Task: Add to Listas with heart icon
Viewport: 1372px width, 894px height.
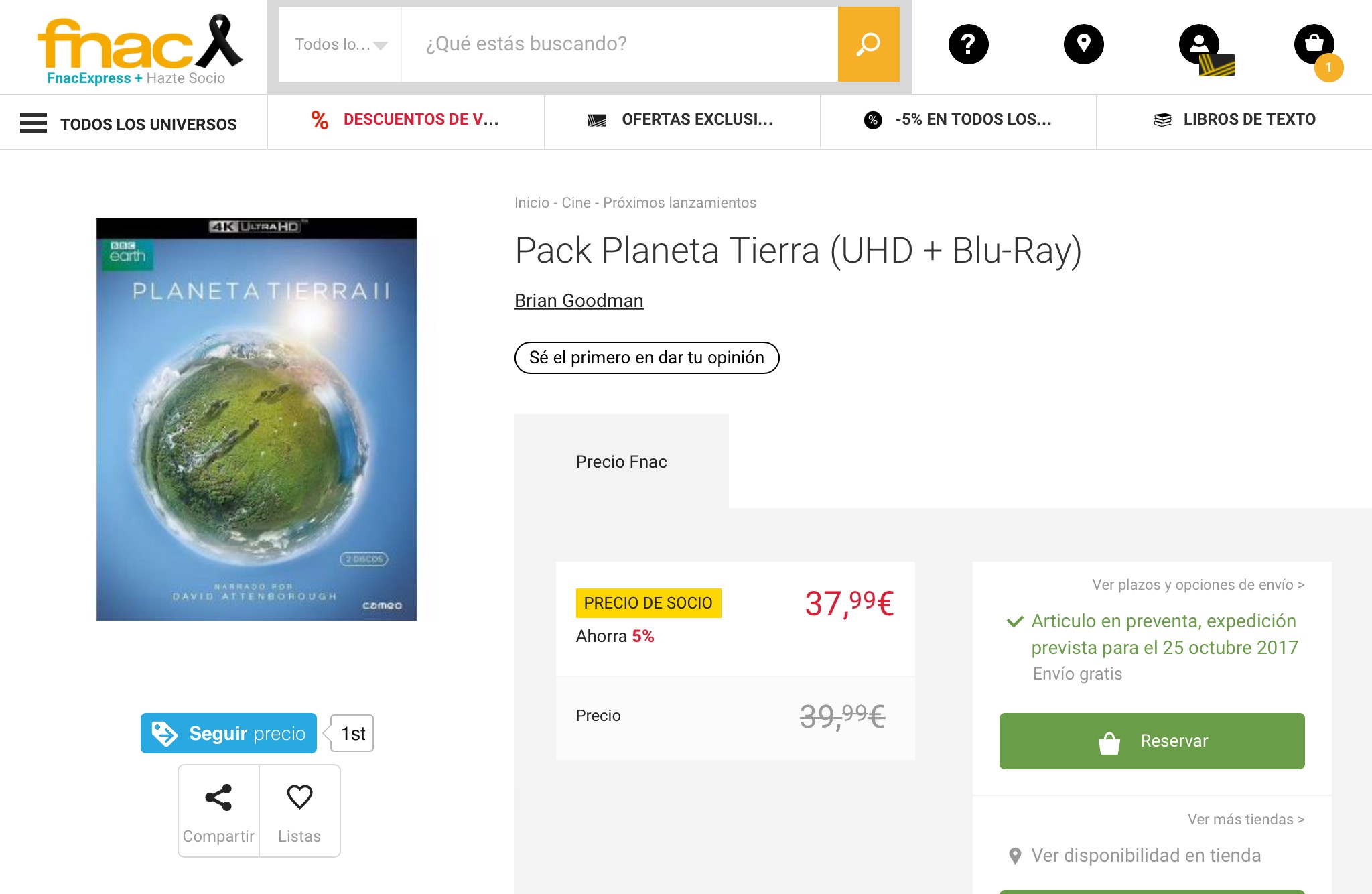Action: pyautogui.click(x=299, y=810)
